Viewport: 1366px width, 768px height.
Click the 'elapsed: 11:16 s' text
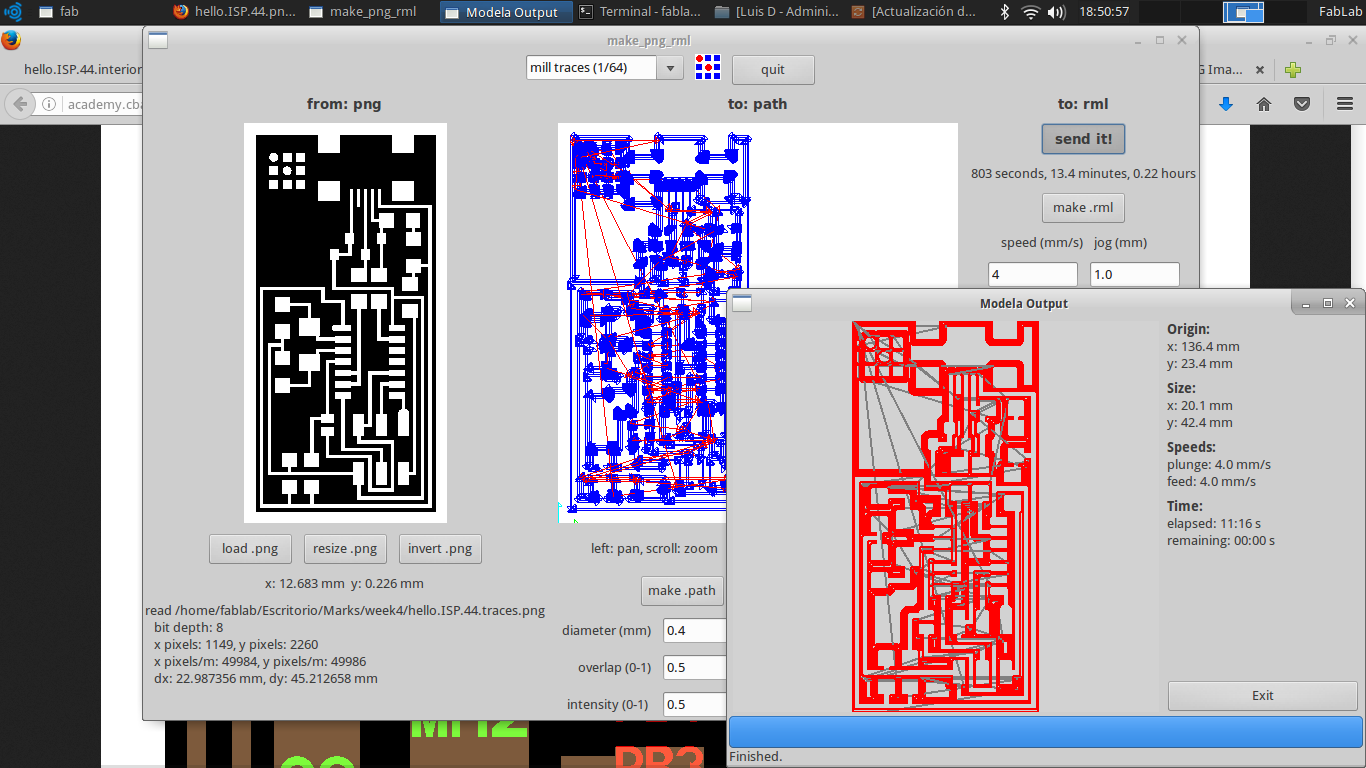click(x=1214, y=523)
